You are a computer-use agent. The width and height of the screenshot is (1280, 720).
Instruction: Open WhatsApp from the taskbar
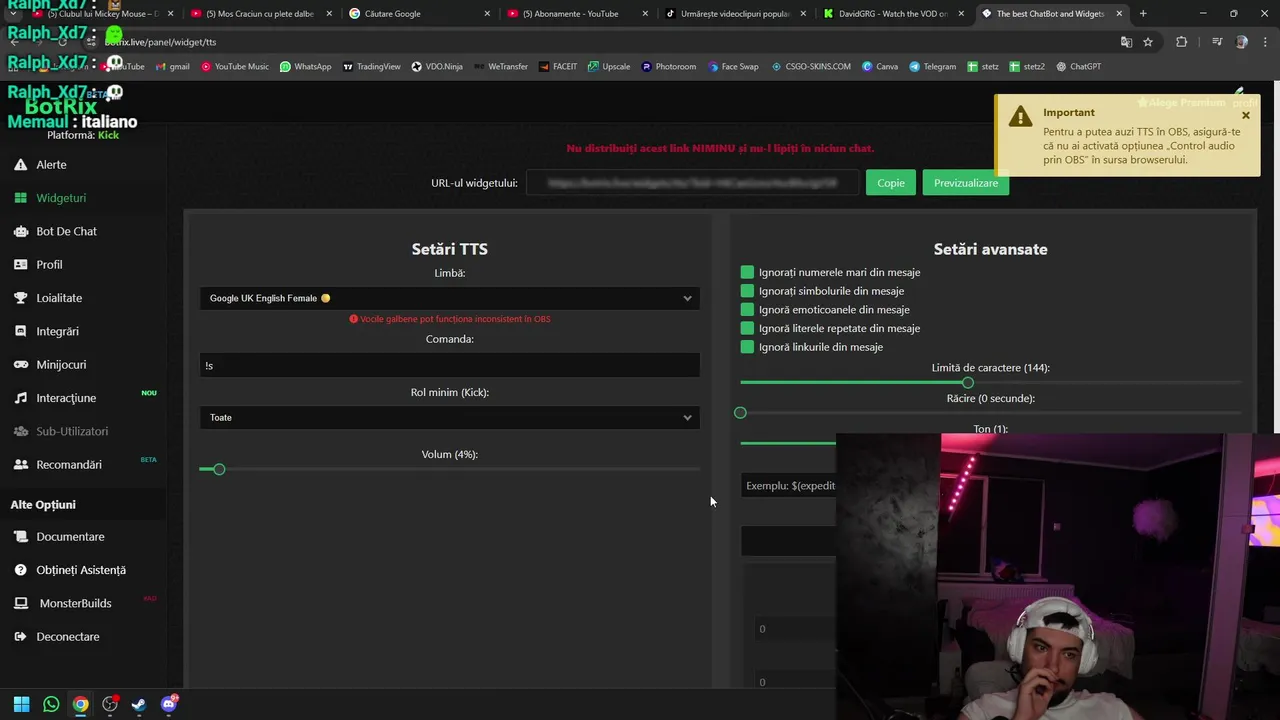[51, 704]
